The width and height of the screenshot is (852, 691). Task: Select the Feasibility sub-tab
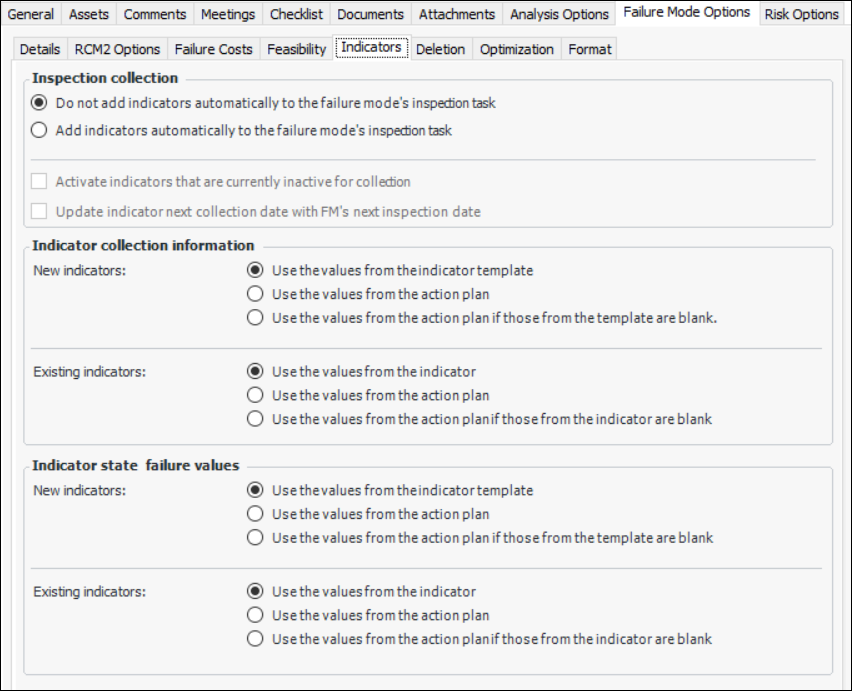click(x=296, y=49)
